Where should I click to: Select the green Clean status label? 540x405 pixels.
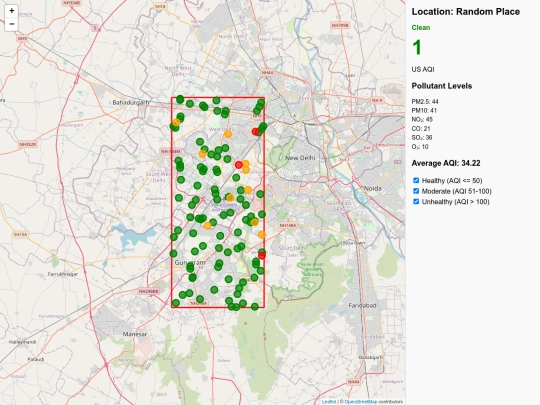(420, 28)
